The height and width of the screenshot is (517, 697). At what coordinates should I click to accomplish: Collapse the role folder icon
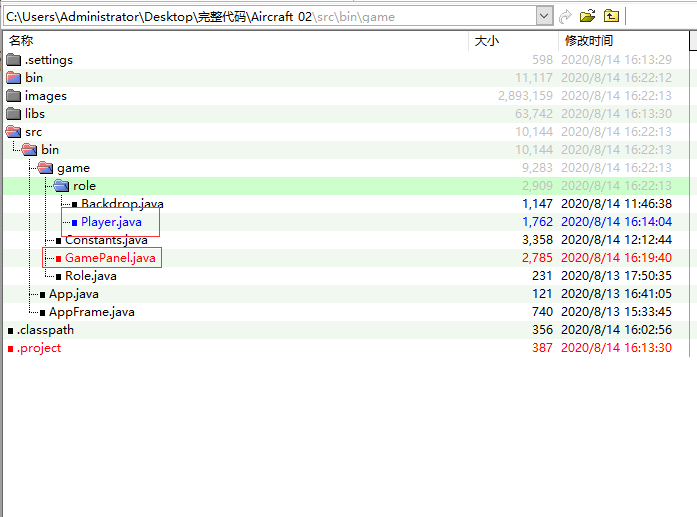click(61, 186)
